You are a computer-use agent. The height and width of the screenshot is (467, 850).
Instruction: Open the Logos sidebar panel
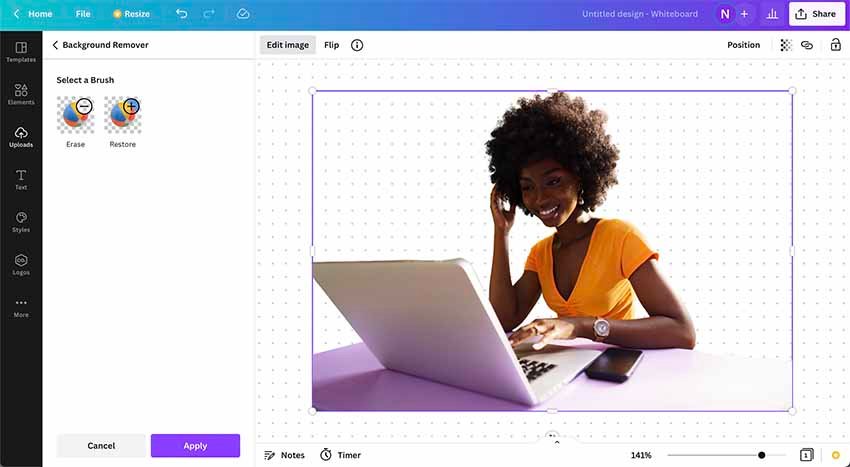coord(21,265)
